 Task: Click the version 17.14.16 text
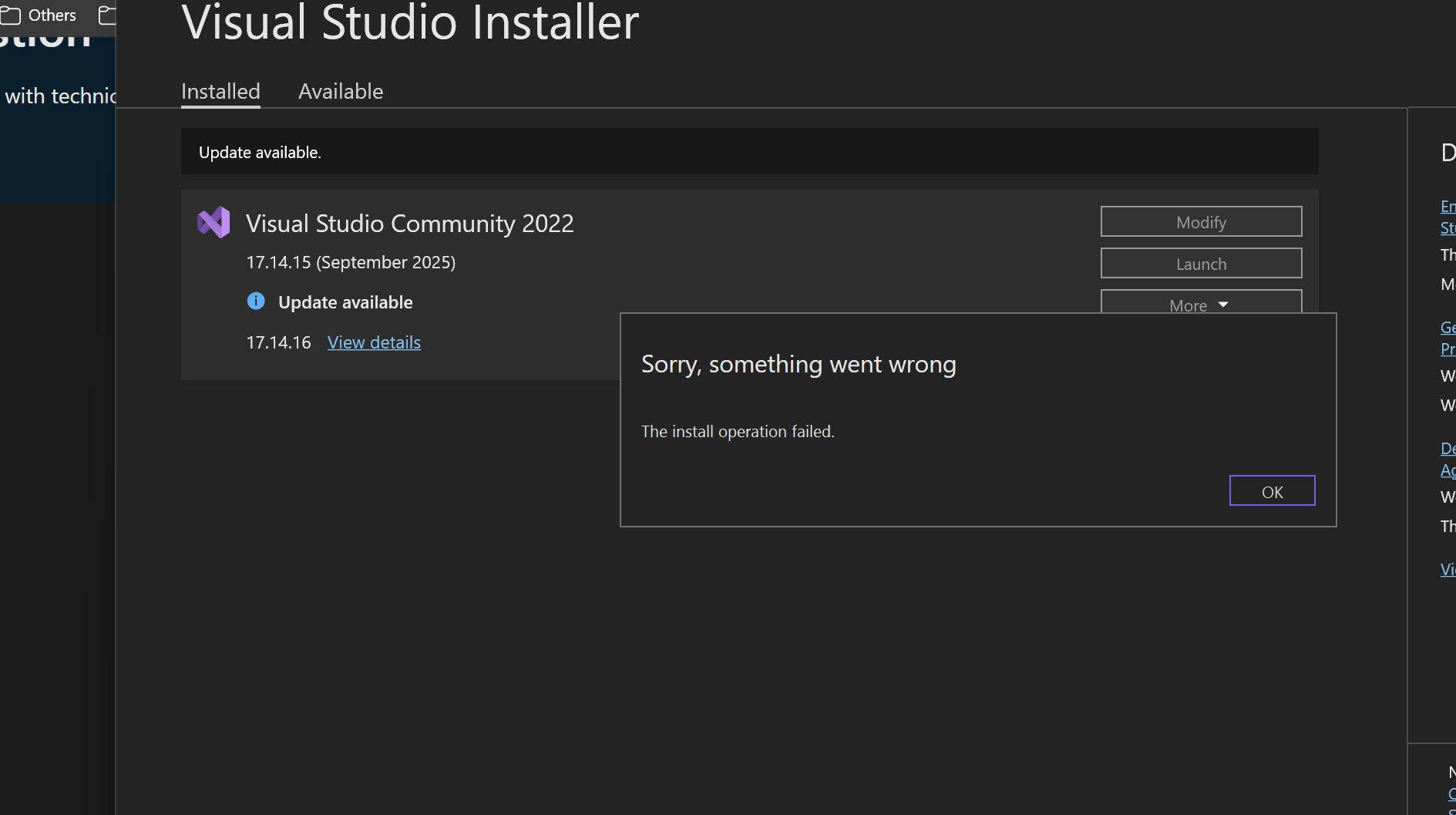278,342
